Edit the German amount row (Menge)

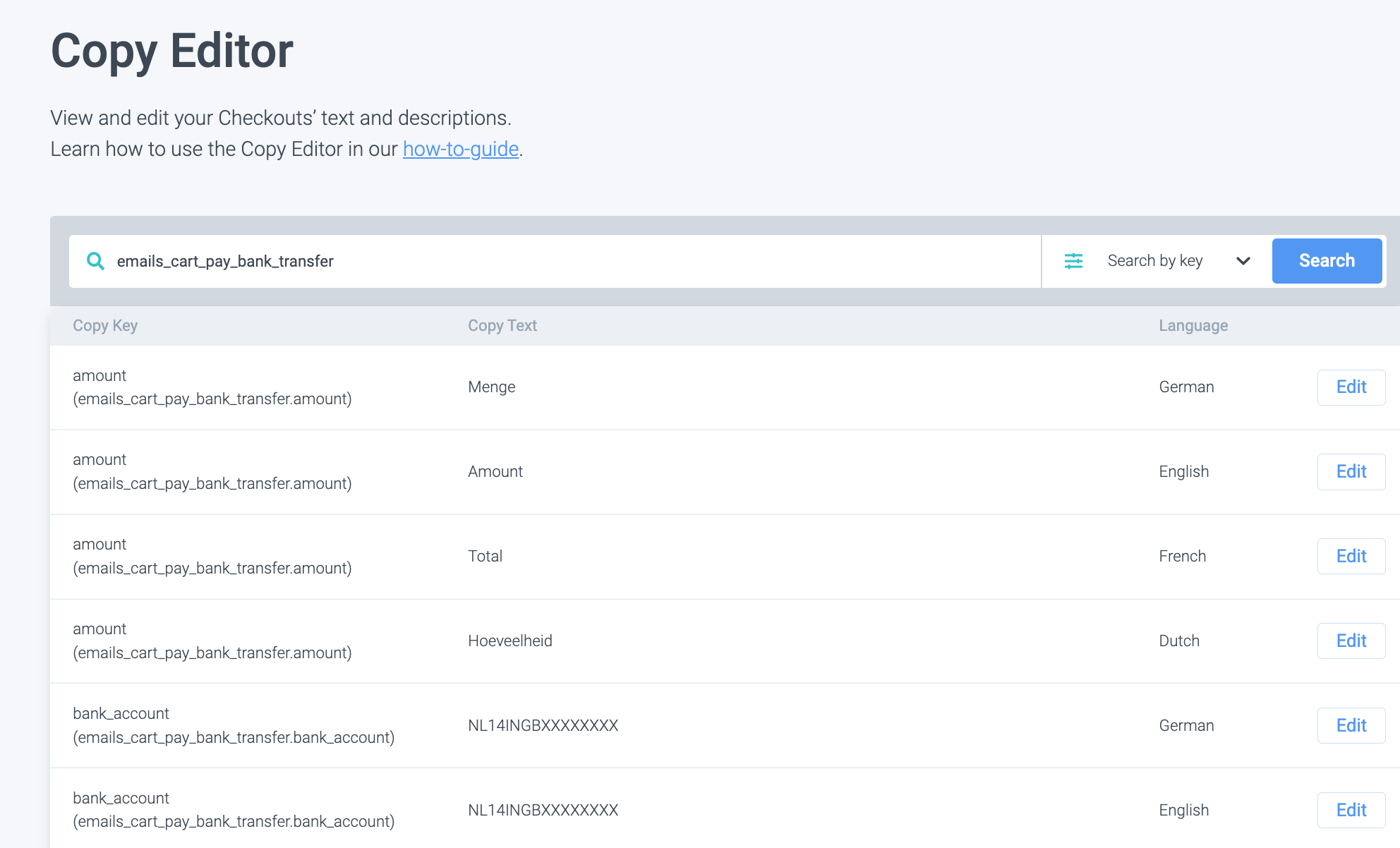[1351, 387]
